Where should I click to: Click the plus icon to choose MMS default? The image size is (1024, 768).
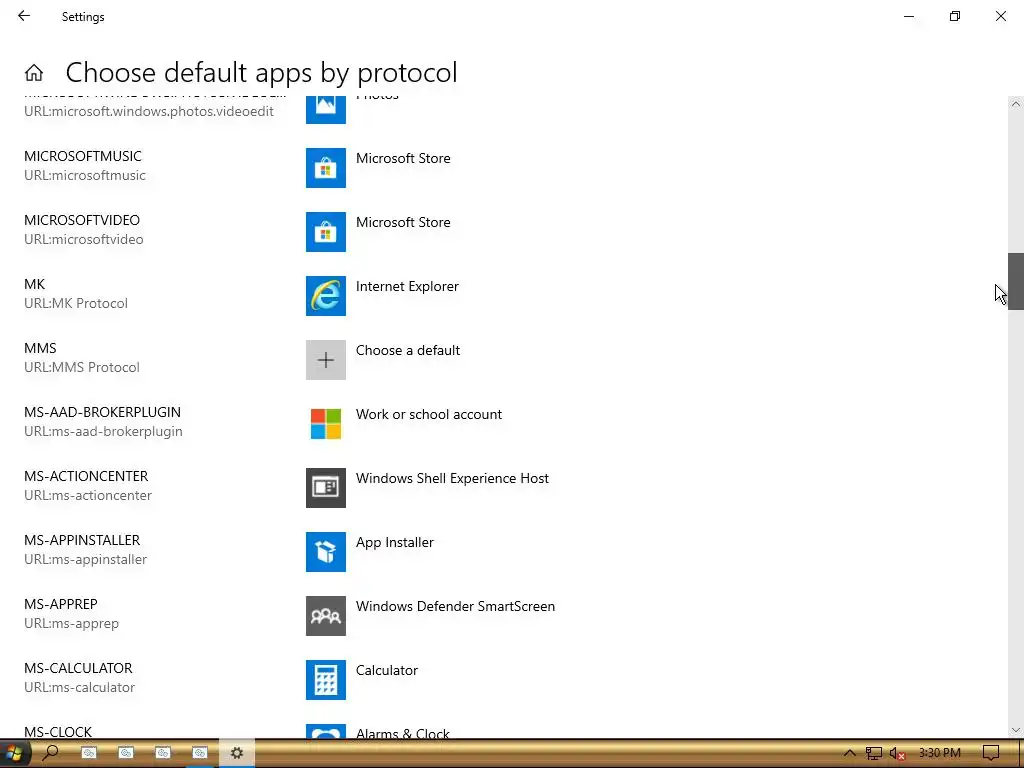pos(326,360)
